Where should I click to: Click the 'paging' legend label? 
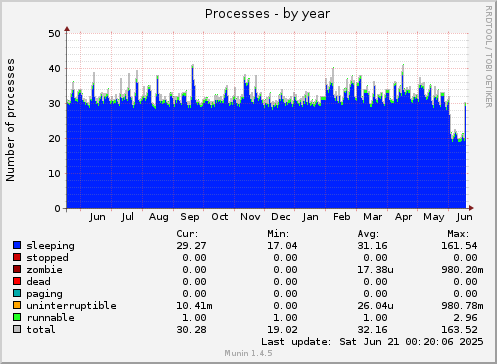(45, 294)
